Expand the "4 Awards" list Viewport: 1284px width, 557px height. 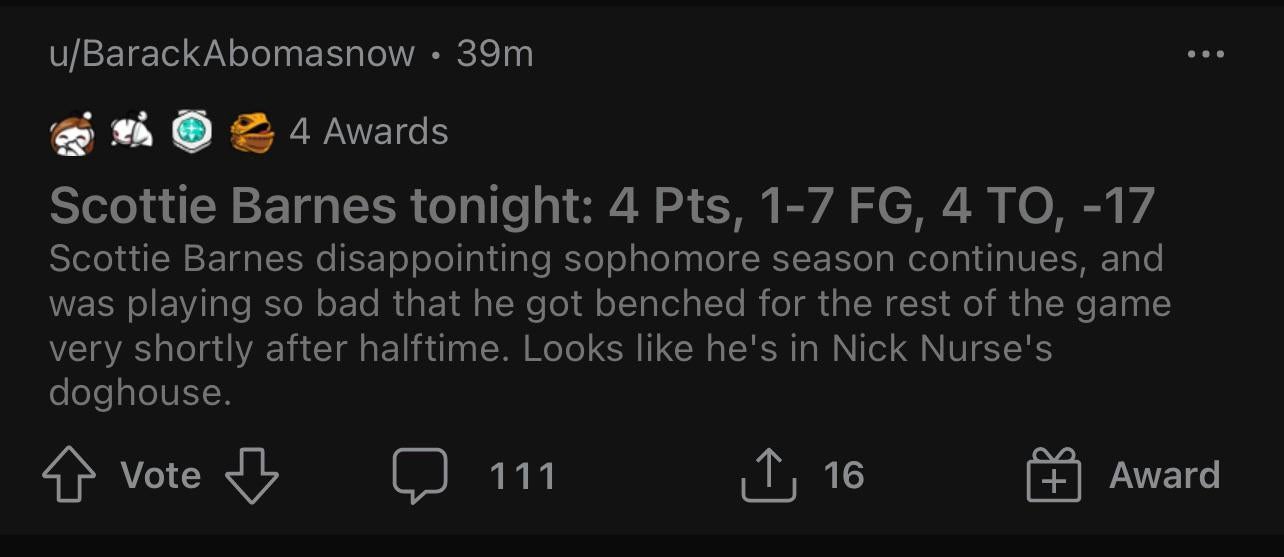[368, 132]
